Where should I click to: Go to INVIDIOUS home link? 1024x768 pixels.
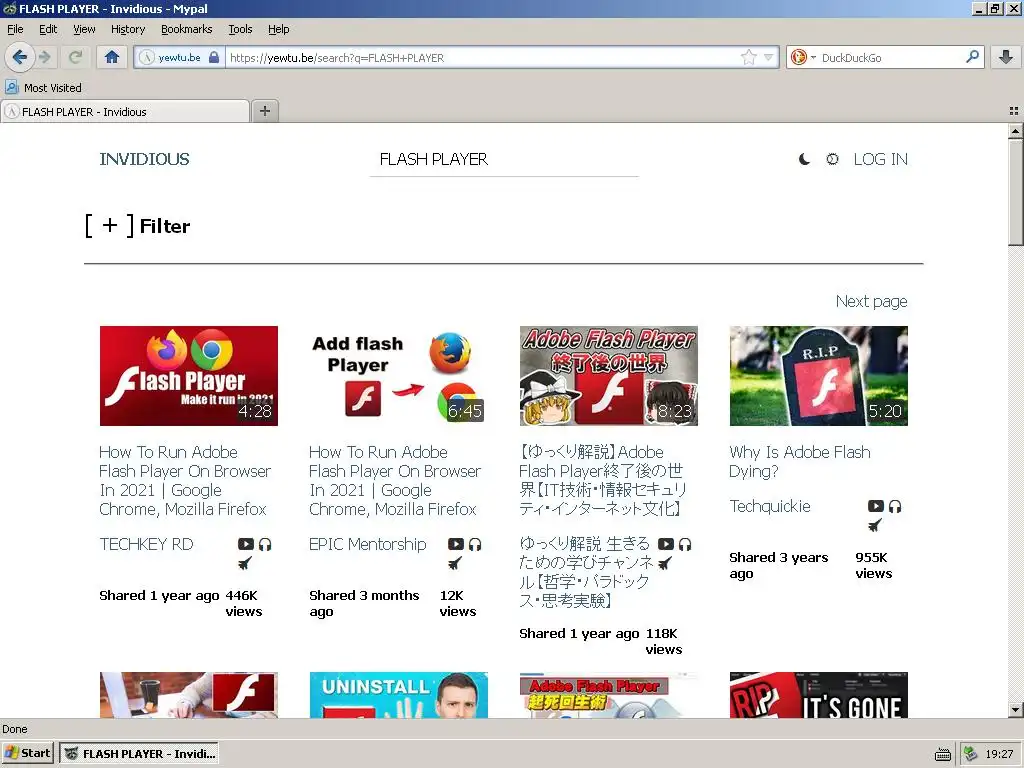pyautogui.click(x=144, y=159)
